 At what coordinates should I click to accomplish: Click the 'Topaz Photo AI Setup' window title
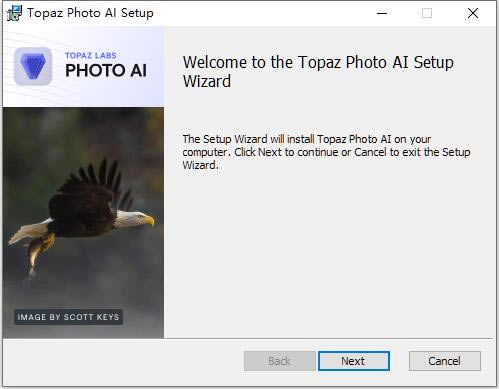click(90, 13)
